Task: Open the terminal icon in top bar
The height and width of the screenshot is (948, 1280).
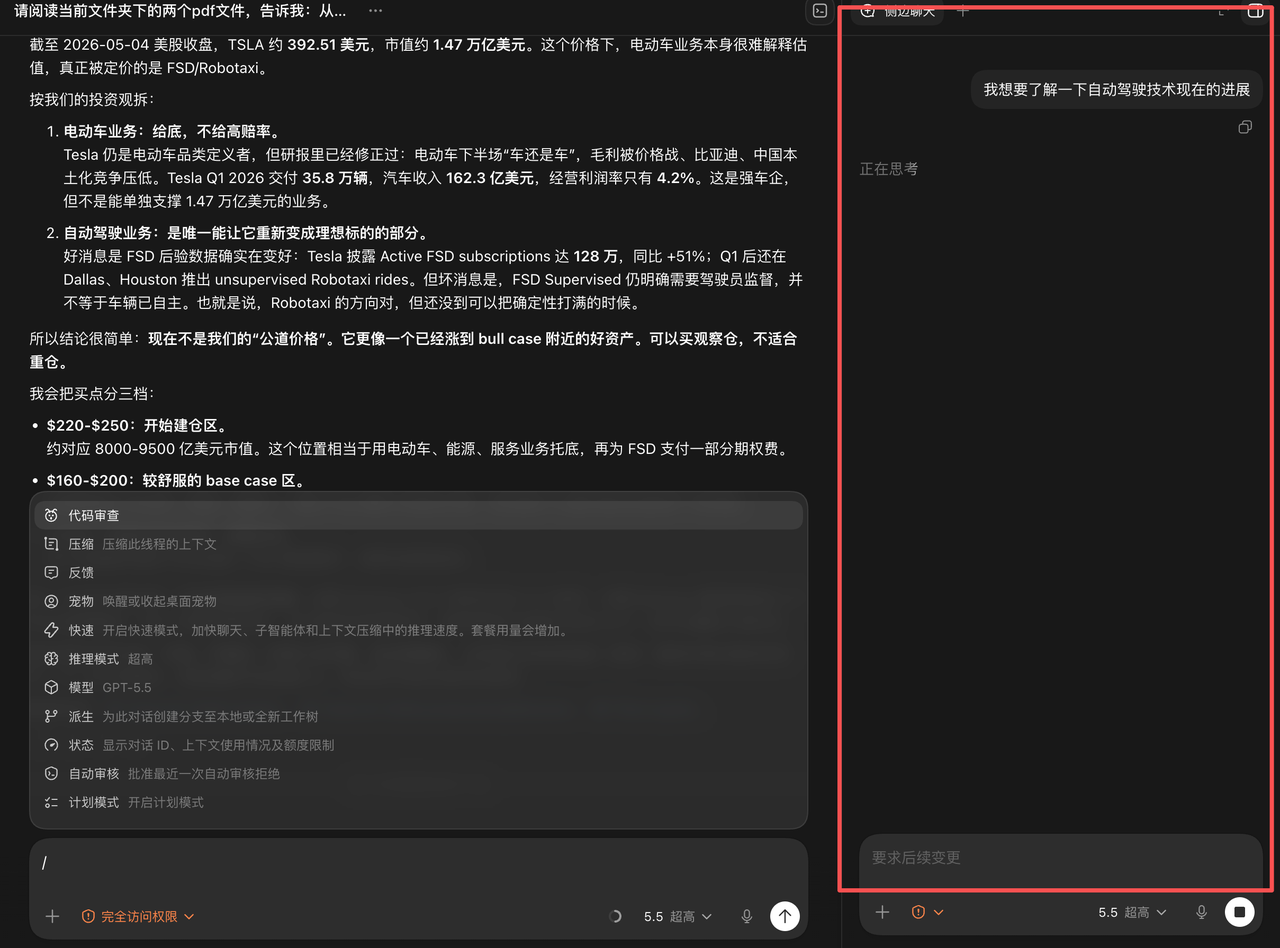Action: click(820, 11)
